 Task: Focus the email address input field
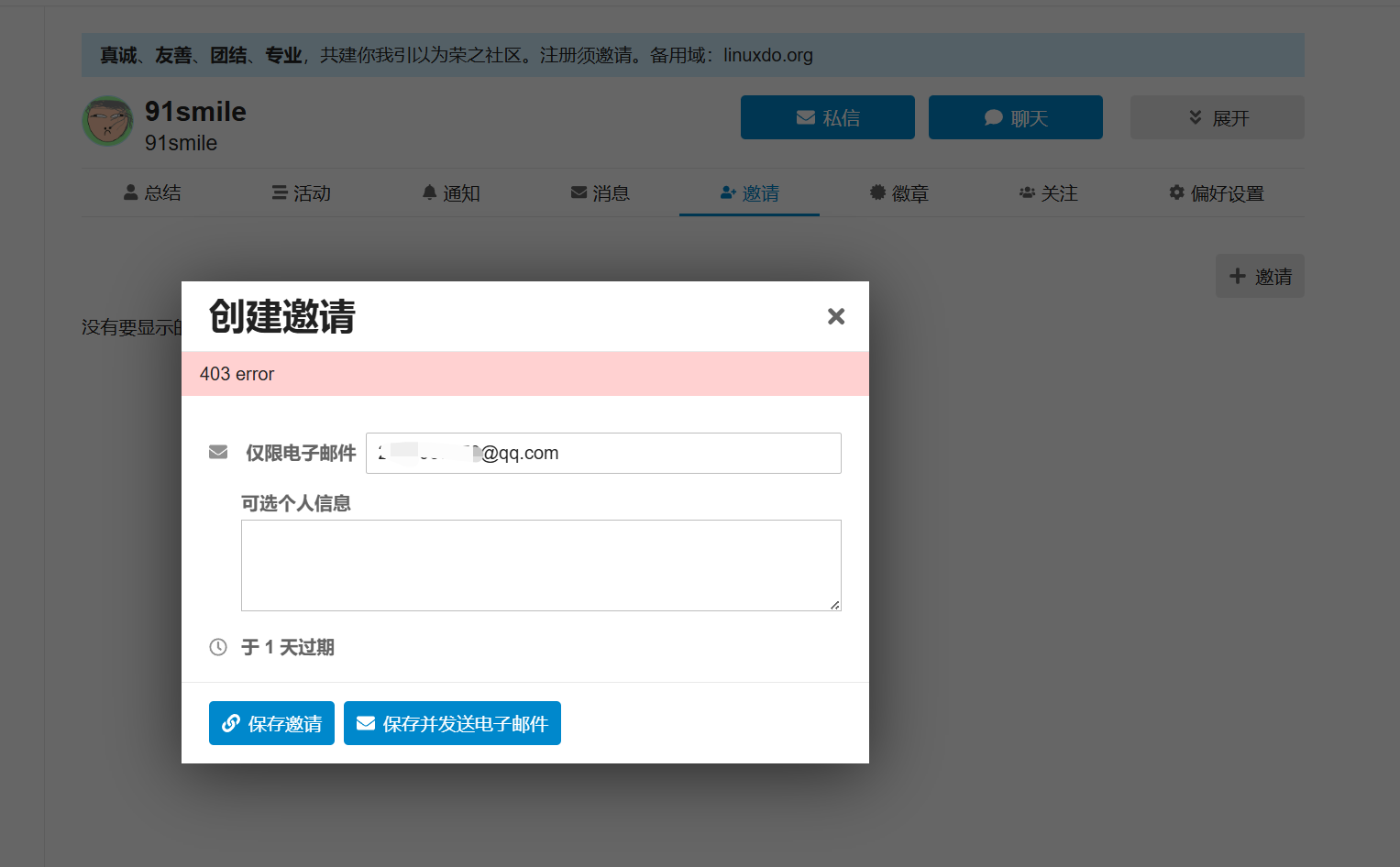point(603,453)
